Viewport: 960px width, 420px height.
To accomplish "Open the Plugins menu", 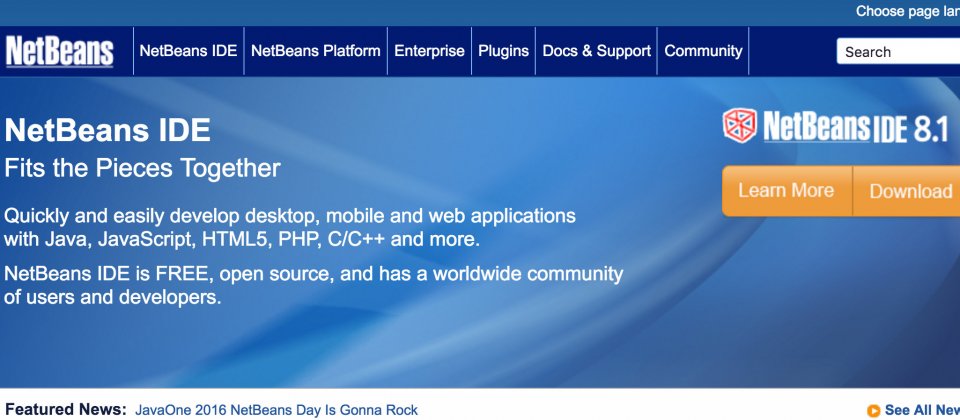I will [x=503, y=51].
